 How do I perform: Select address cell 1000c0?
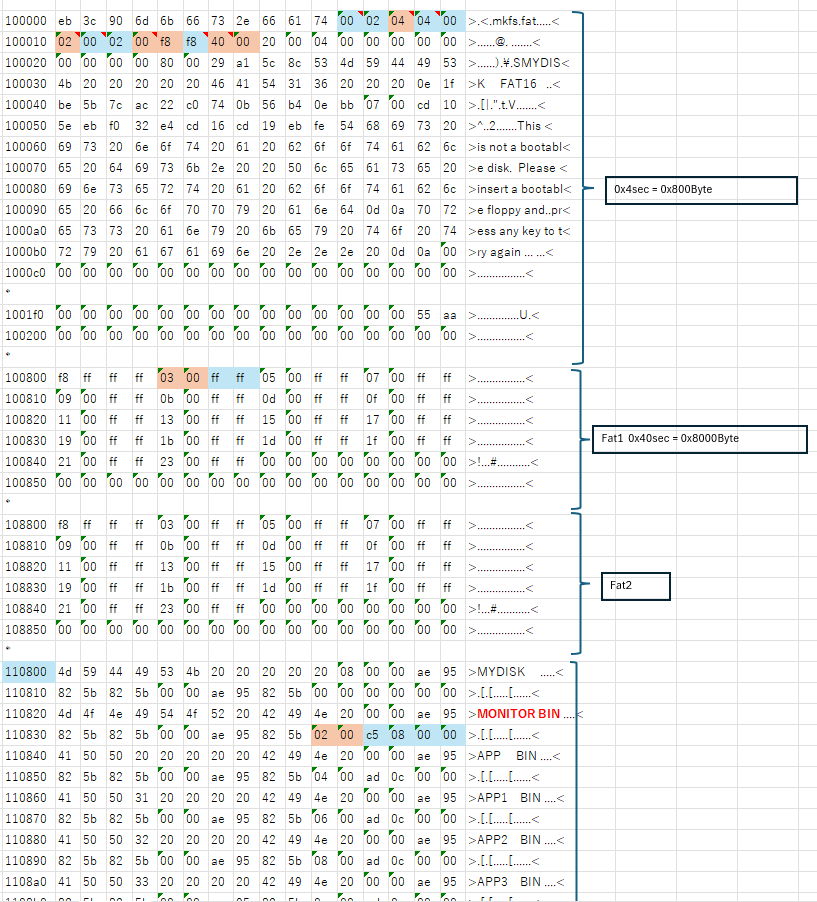[25, 272]
